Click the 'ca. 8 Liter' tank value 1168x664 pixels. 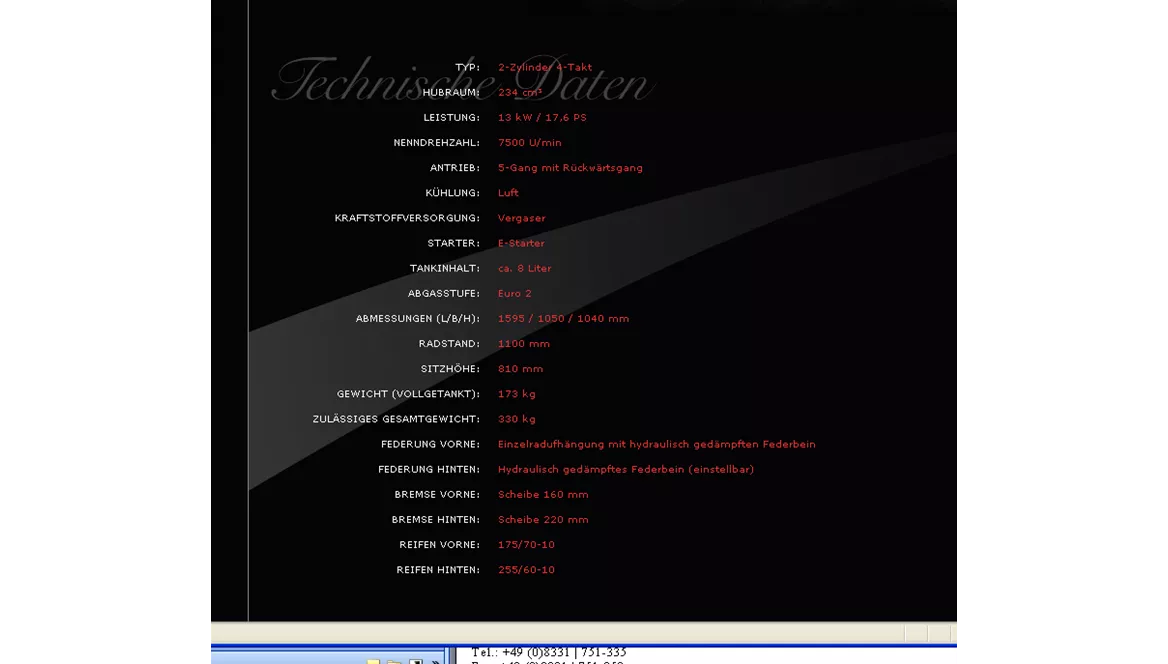pos(525,268)
